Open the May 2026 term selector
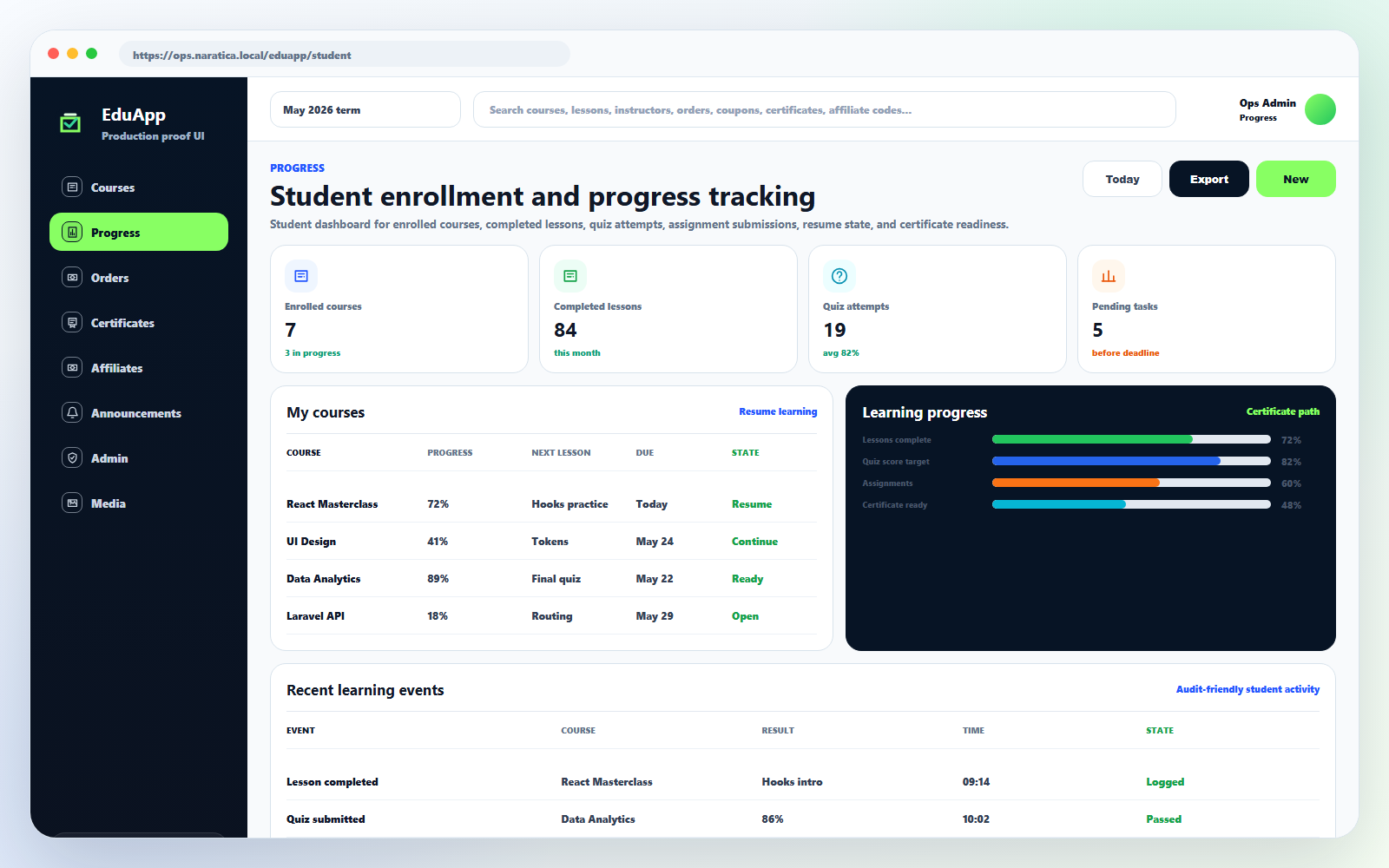 (x=365, y=109)
